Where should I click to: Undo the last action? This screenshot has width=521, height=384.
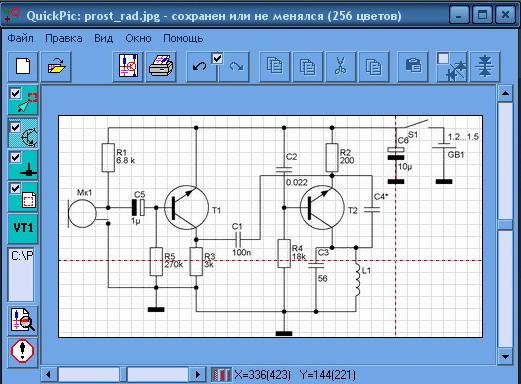[199, 67]
